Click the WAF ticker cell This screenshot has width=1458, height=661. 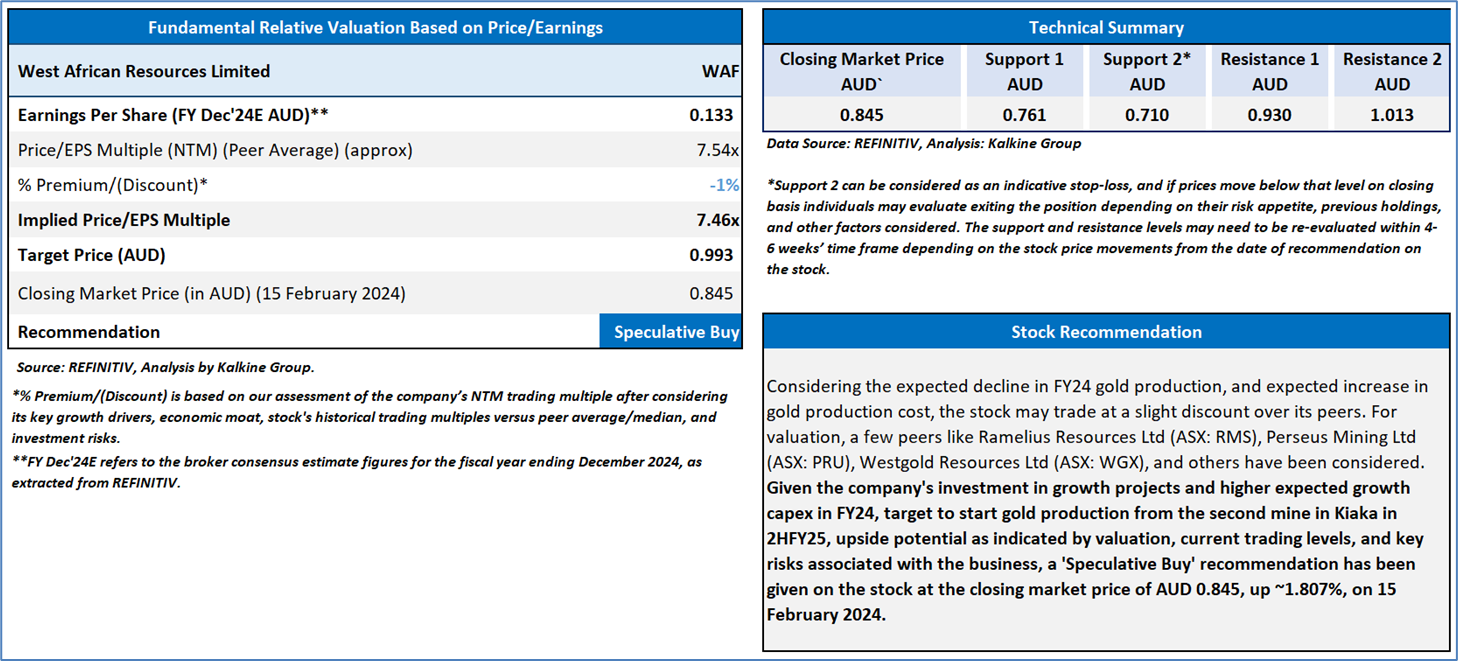pos(720,71)
